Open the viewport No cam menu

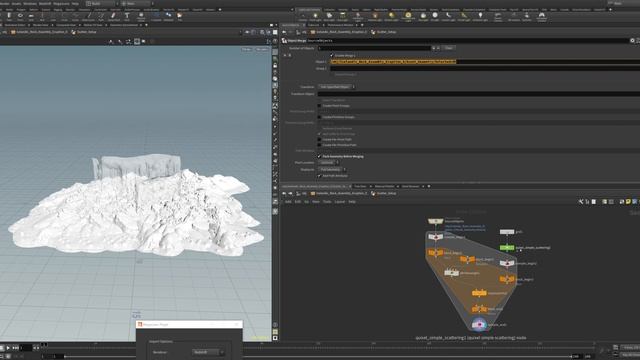point(262,49)
